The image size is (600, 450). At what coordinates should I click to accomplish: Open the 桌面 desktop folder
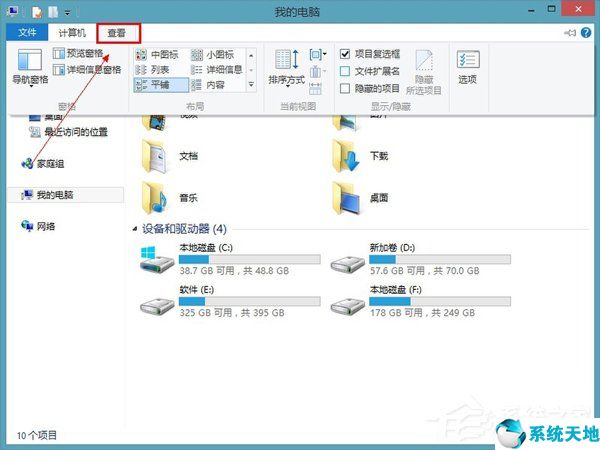(x=360, y=198)
